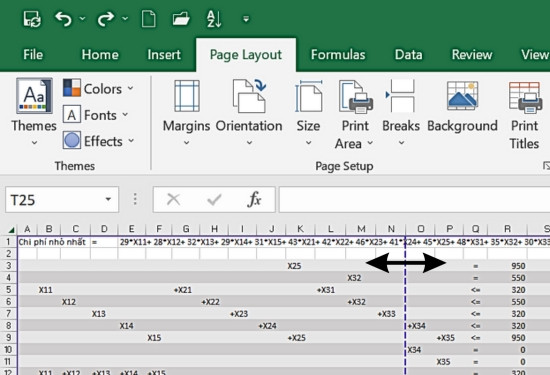Viewport: 550px width, 375px height.
Task: Select column A header
Action: [x=27, y=229]
